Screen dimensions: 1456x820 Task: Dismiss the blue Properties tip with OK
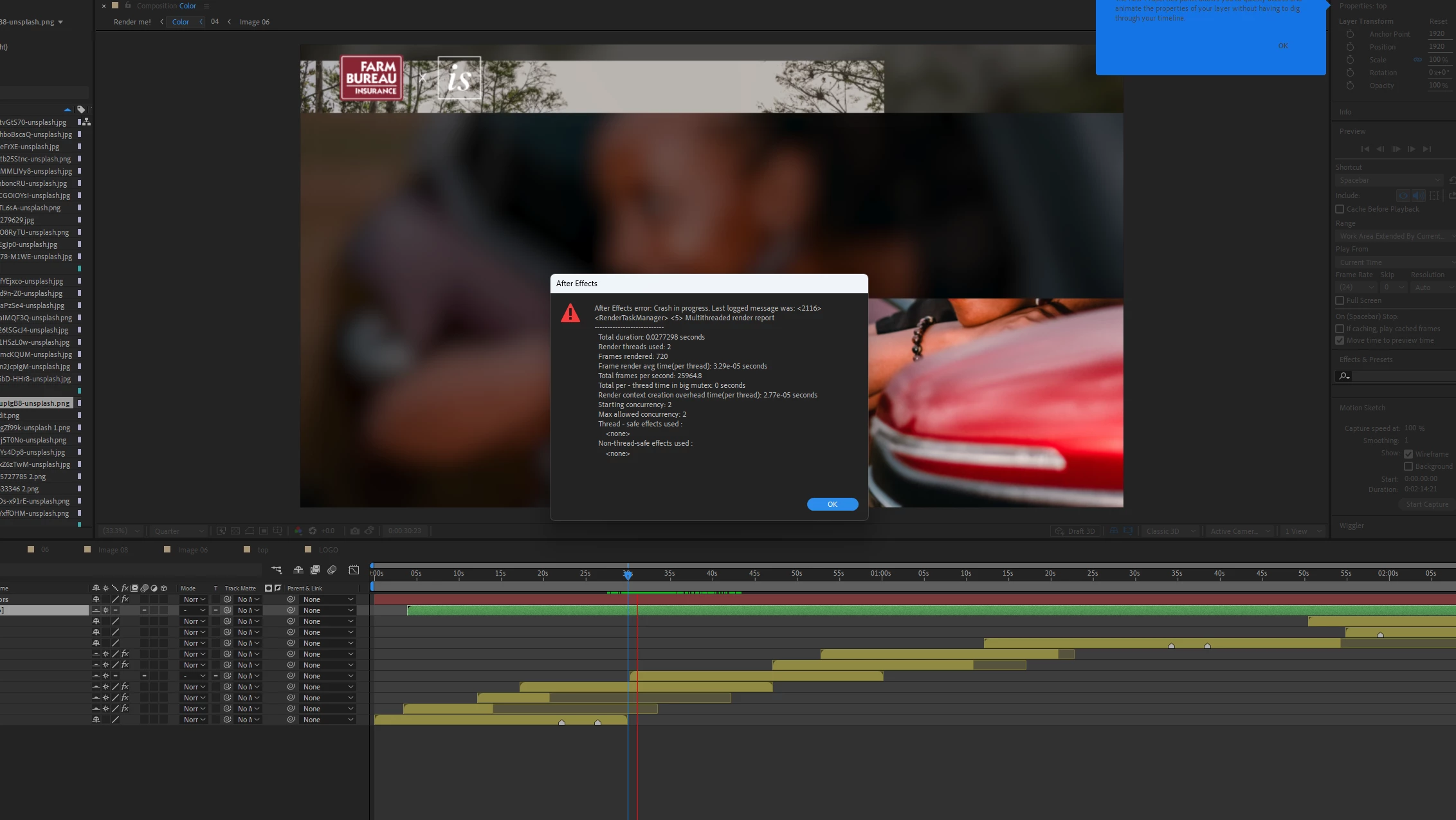1282,46
